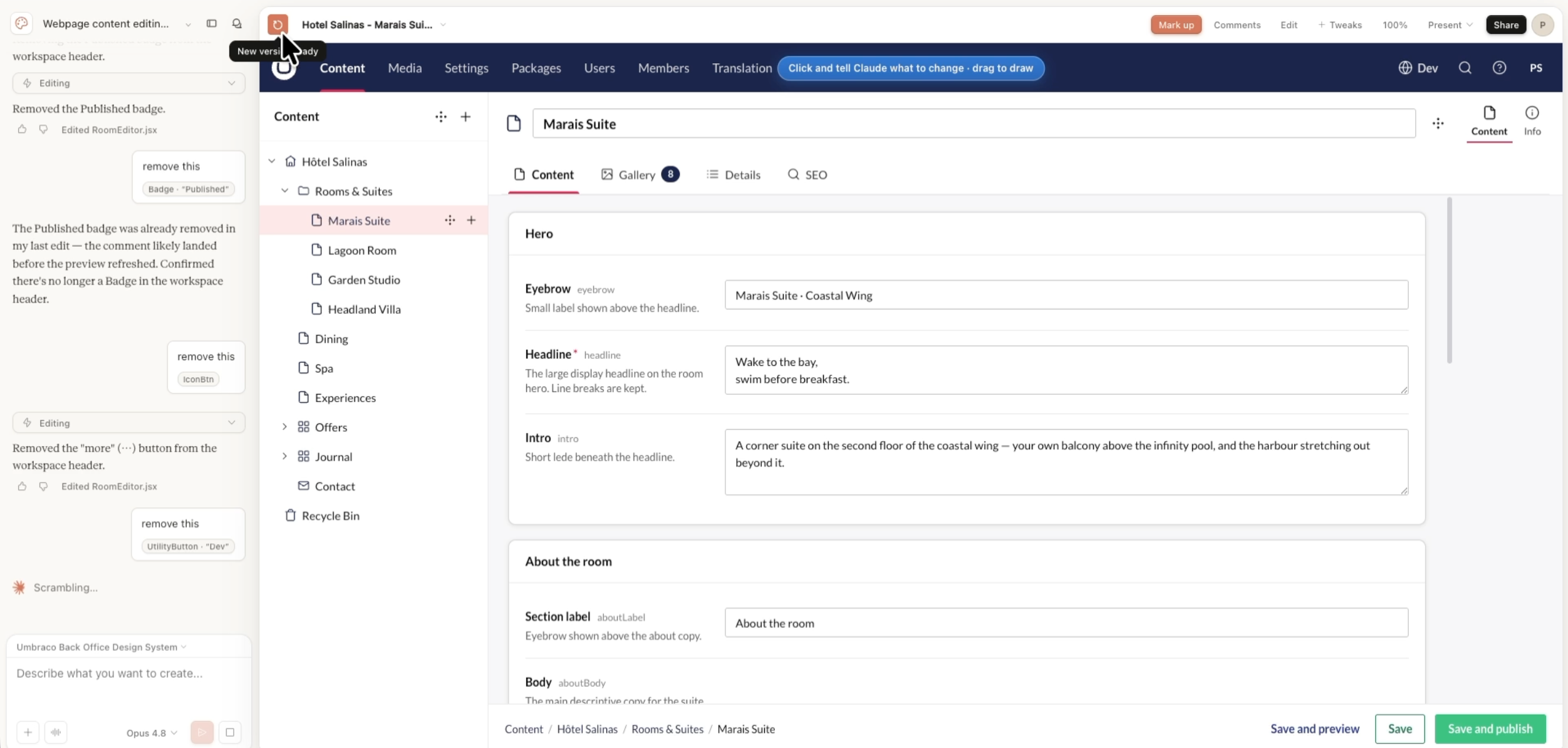Open the Present dropdown

(1450, 24)
